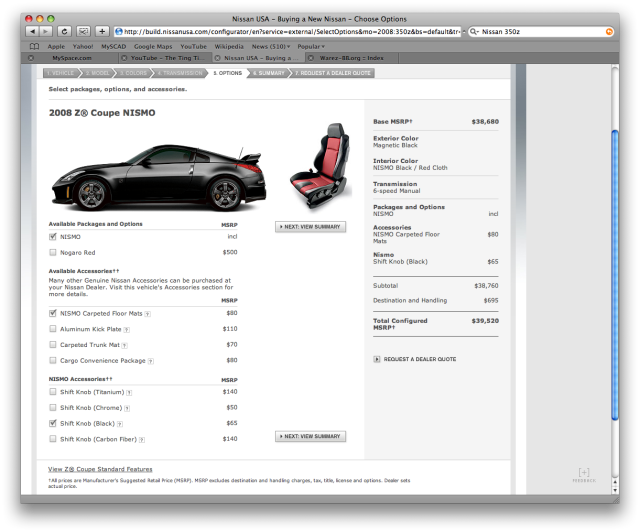
Task: Check the Aluminum Kick Plate accessory
Action: [x=53, y=329]
